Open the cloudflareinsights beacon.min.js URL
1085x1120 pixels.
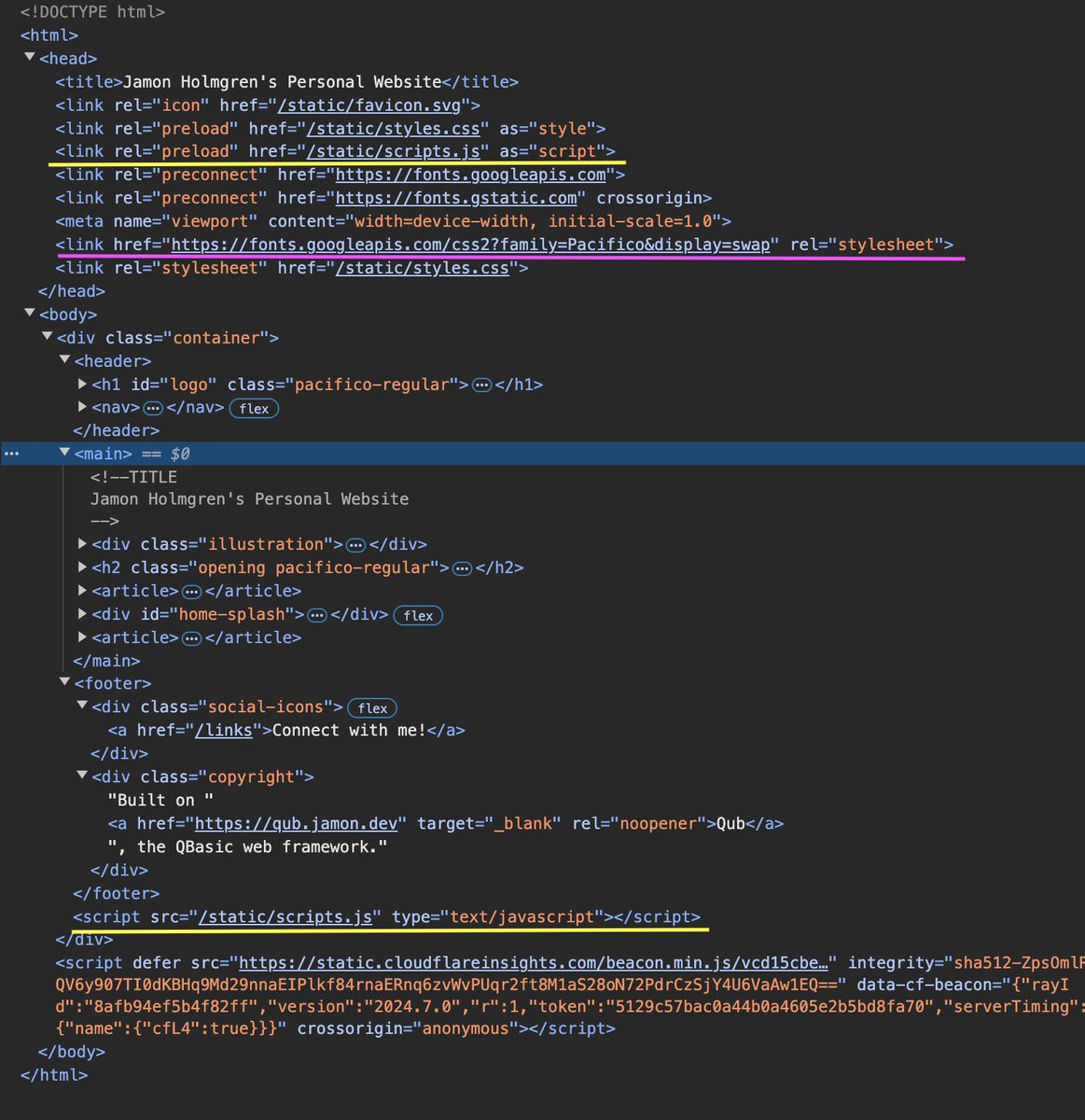(533, 962)
